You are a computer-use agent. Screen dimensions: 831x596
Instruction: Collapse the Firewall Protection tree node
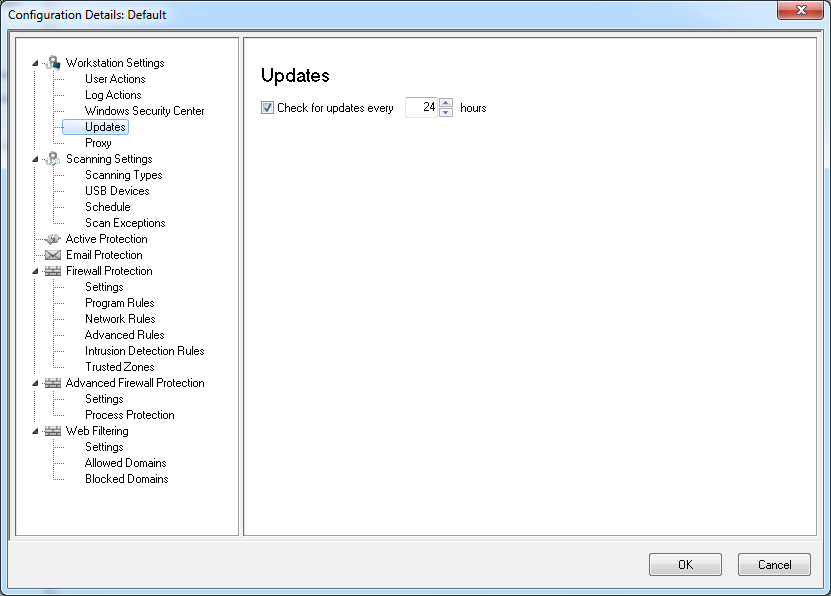[x=36, y=271]
